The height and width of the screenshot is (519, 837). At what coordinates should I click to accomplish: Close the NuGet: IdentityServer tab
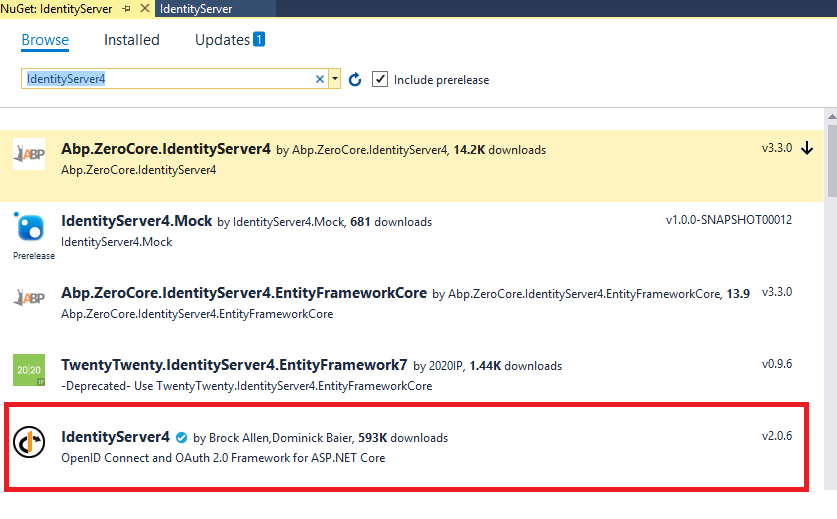[x=145, y=9]
